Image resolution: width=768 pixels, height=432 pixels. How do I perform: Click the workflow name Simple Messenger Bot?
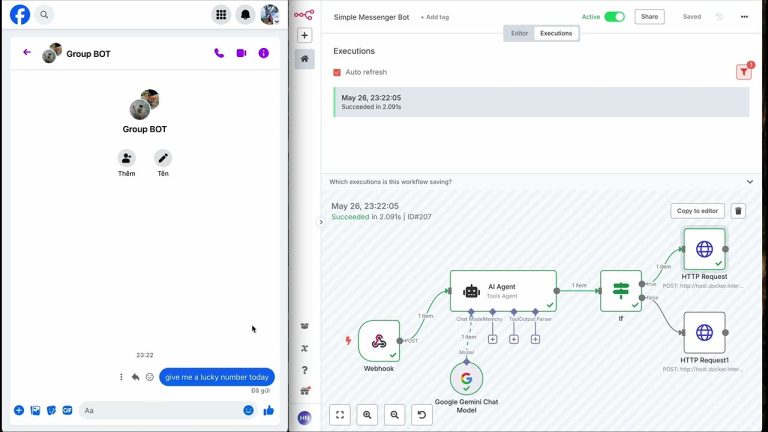click(371, 17)
